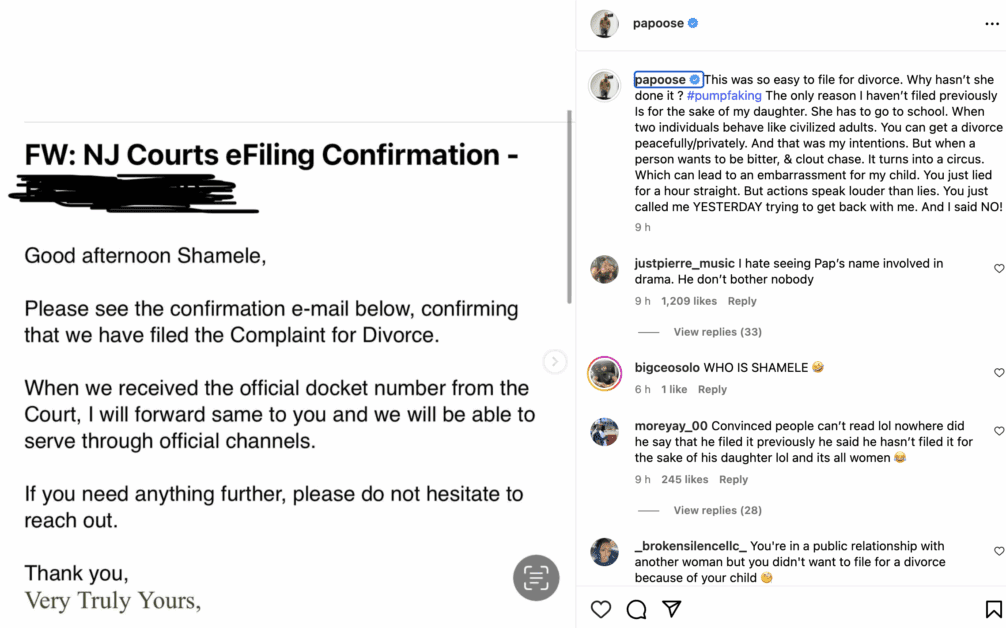Viewport: 1006px width, 628px height.
Task: Like _brokensilencellc_'s comment
Action: [998, 550]
